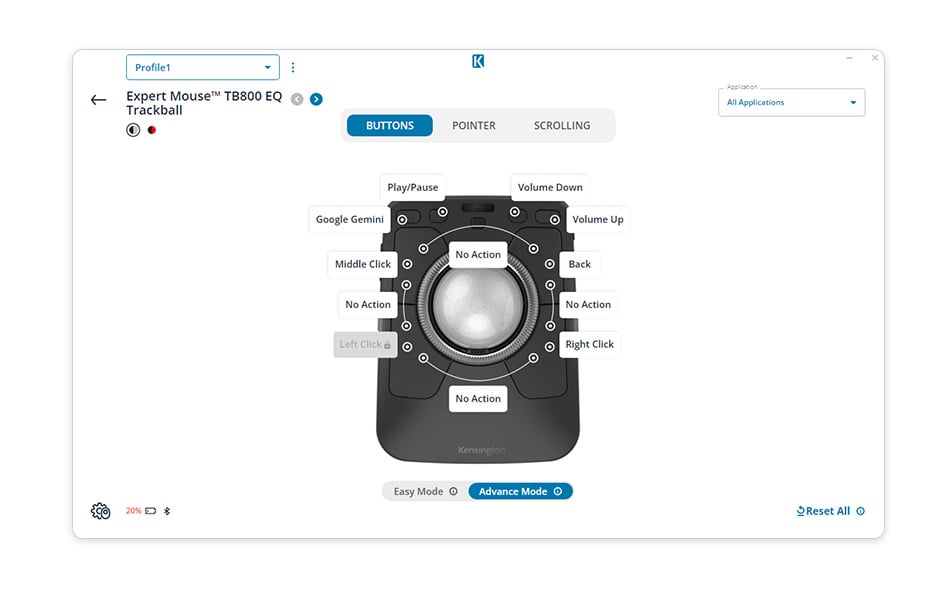The image size is (950, 600).
Task: Open the three-dot profile options menu
Action: click(x=293, y=68)
